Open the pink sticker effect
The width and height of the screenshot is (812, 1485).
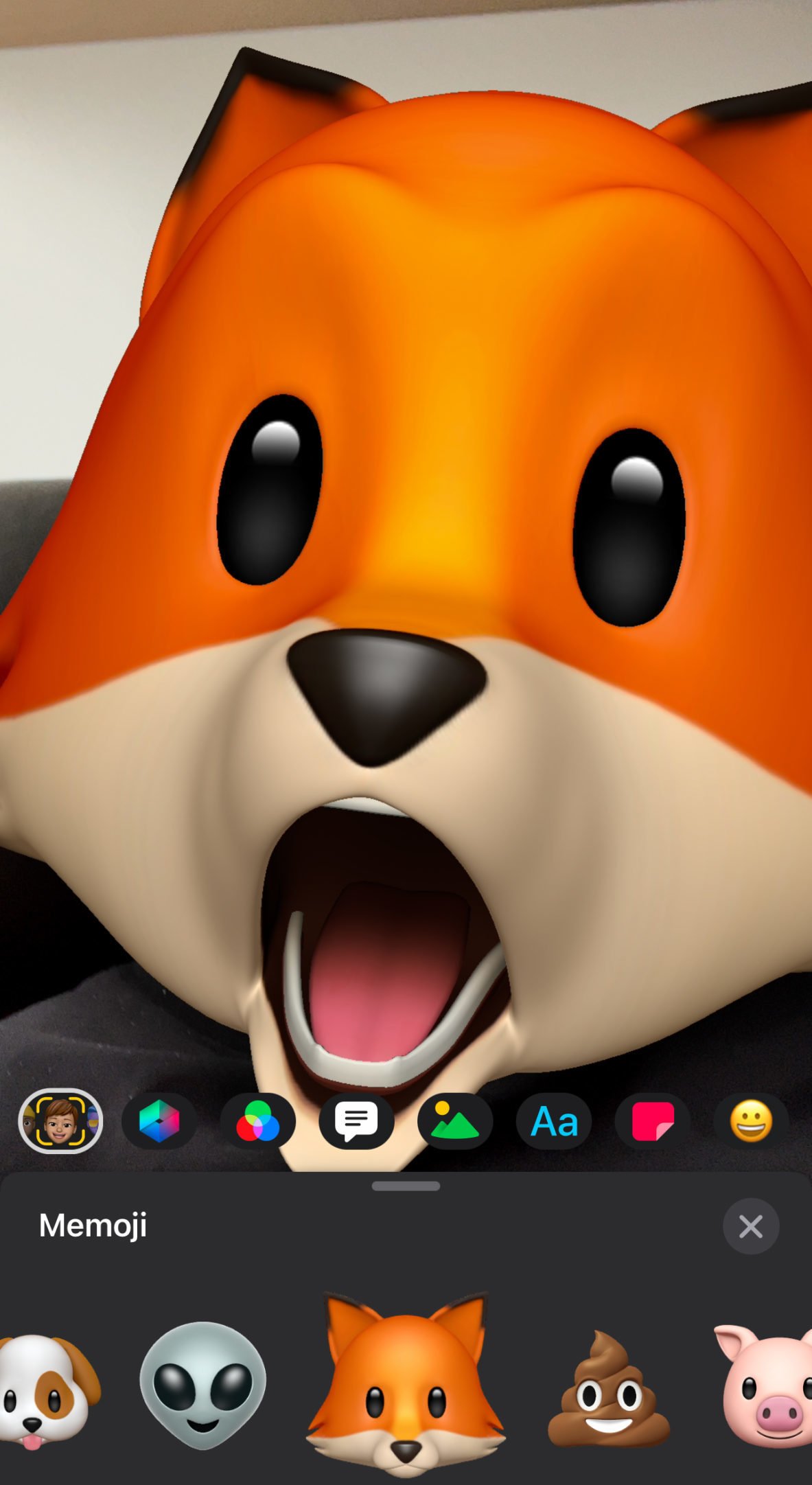point(652,1121)
